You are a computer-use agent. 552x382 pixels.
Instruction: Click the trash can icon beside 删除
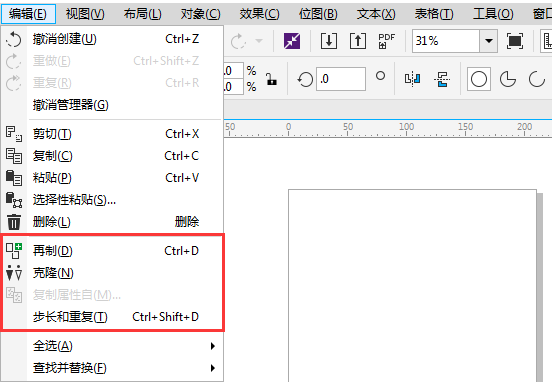pos(14,222)
